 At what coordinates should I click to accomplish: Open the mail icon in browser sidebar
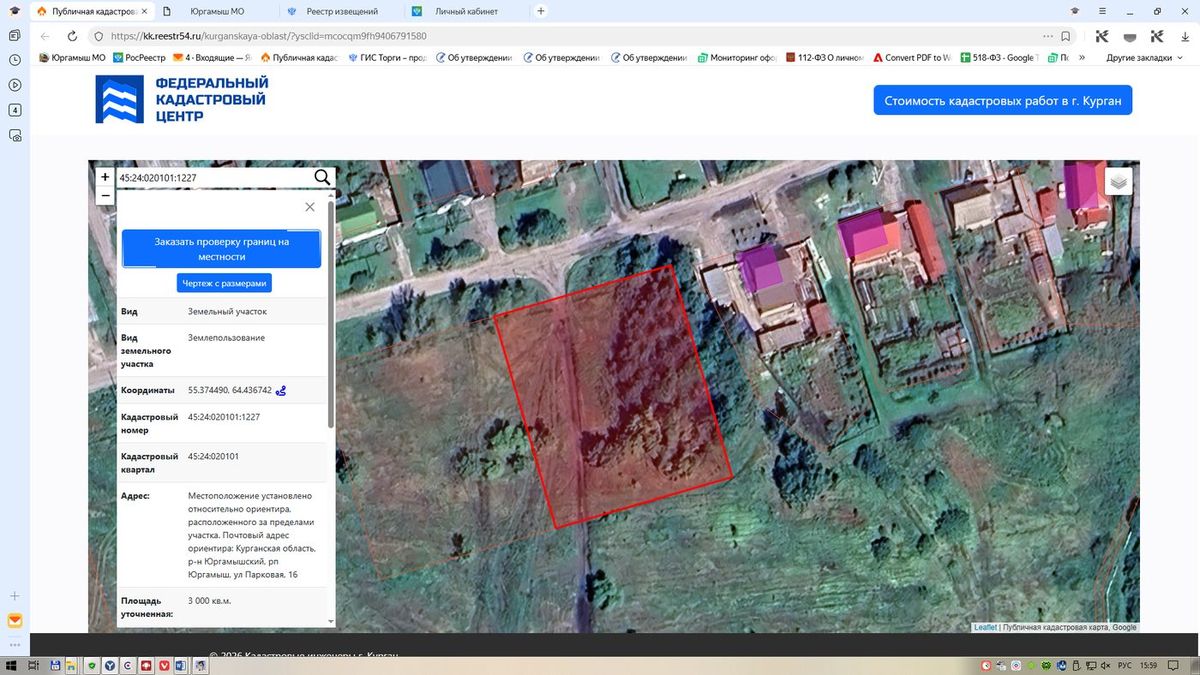point(15,621)
